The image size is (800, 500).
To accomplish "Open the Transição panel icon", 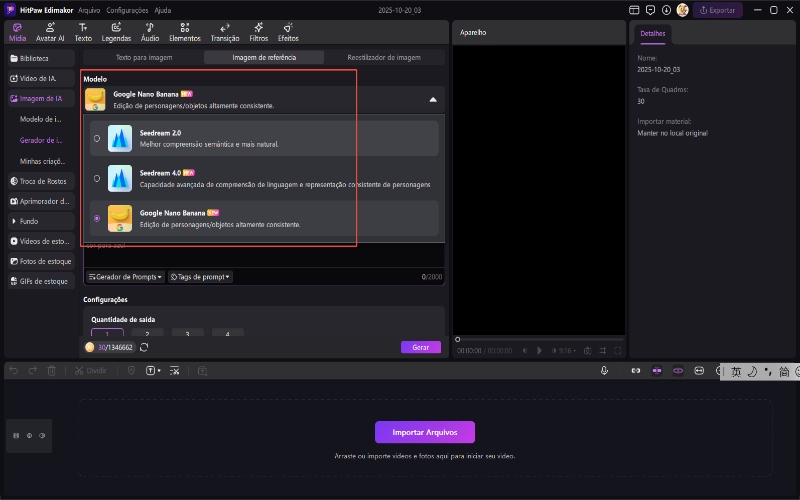I will [225, 31].
